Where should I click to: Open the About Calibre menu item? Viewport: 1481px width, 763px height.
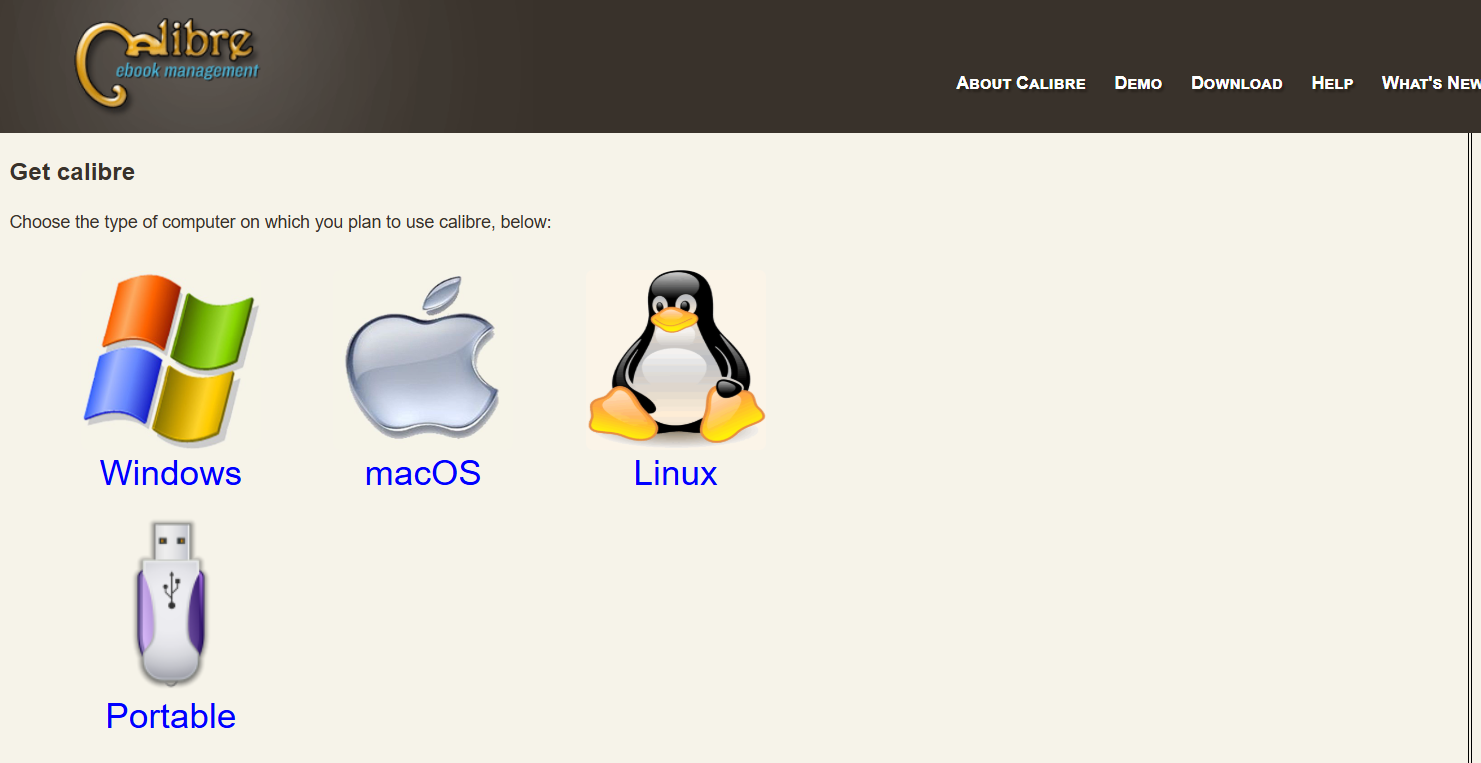click(1021, 83)
